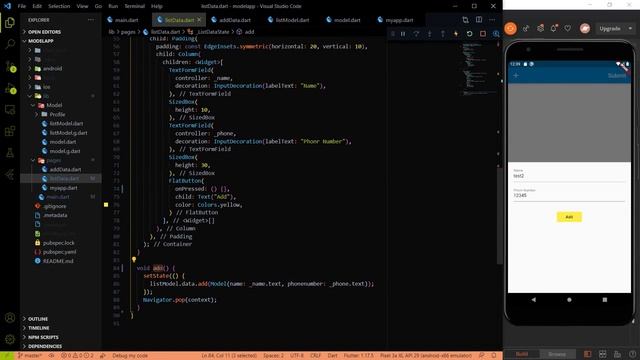640x360 pixels.
Task: Collapse the MODELAPP section
Action: 60,41
